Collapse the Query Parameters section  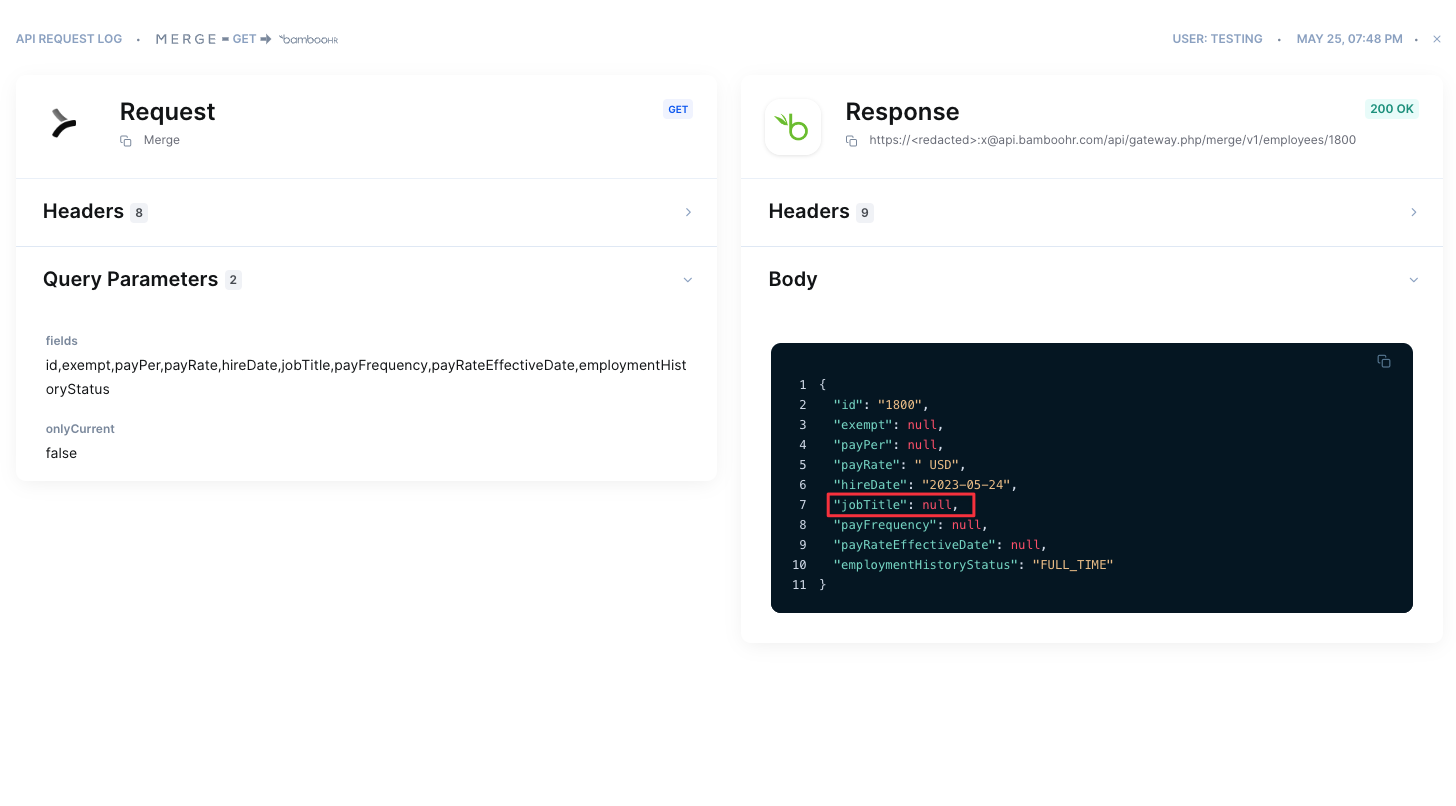(x=688, y=280)
